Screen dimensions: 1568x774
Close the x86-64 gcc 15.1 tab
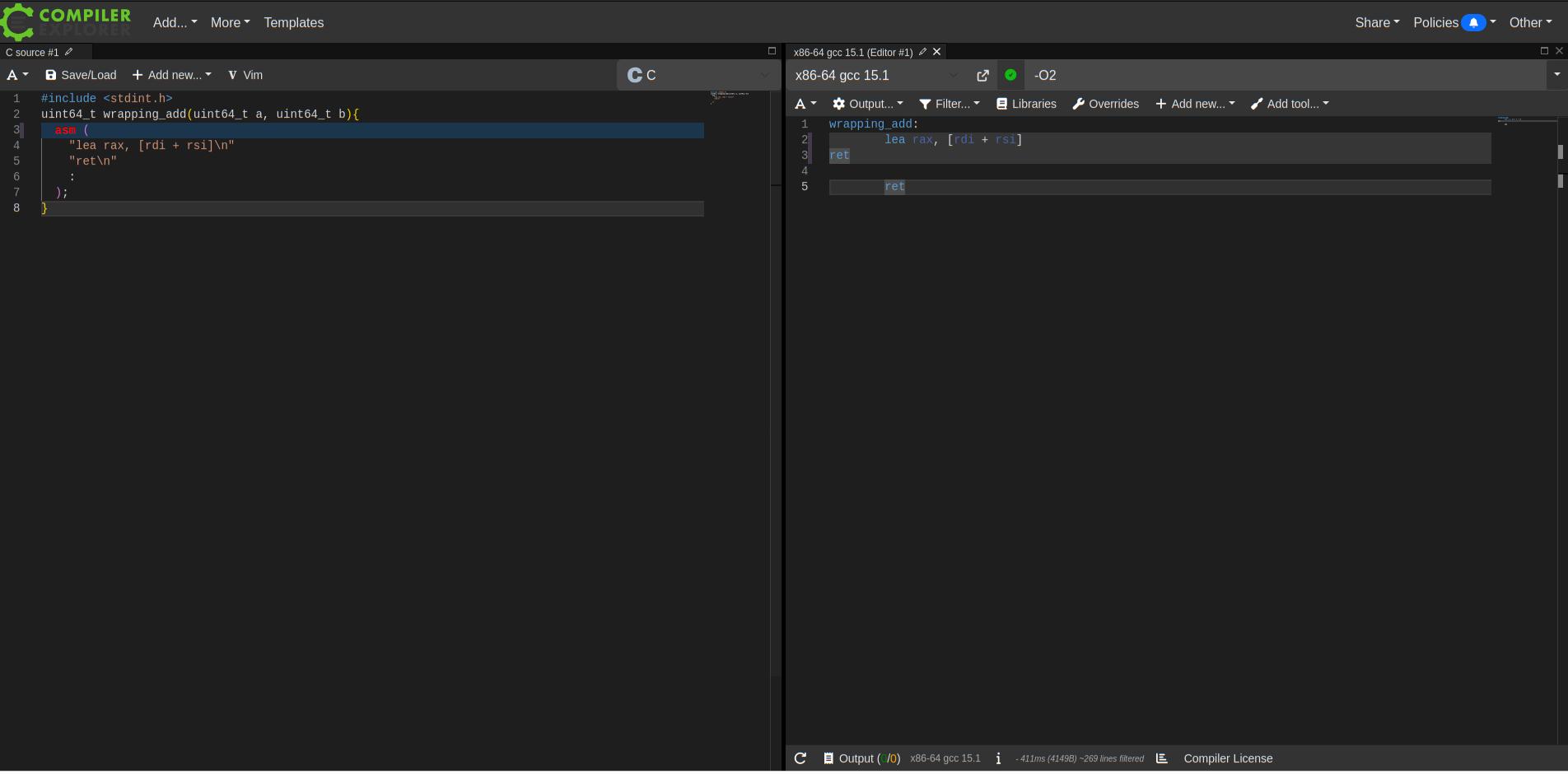coord(937,52)
